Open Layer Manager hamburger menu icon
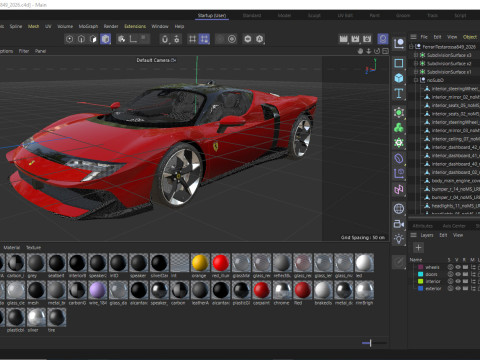480x360 pixels. [x=414, y=235]
